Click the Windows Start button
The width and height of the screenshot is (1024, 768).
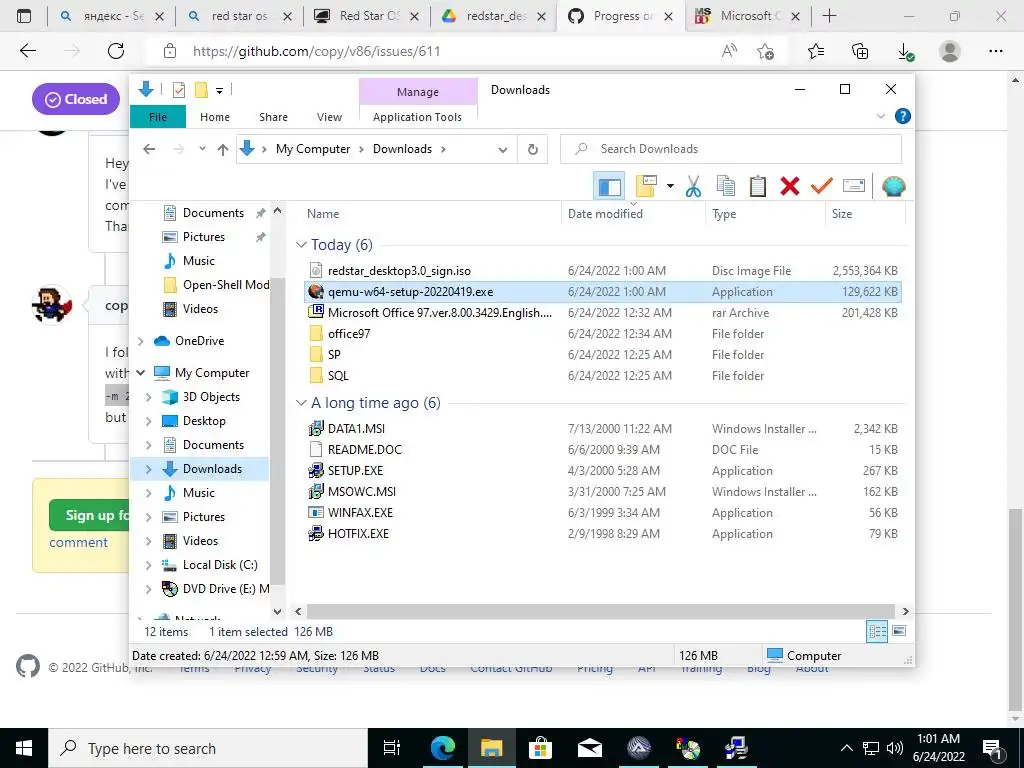(24, 748)
